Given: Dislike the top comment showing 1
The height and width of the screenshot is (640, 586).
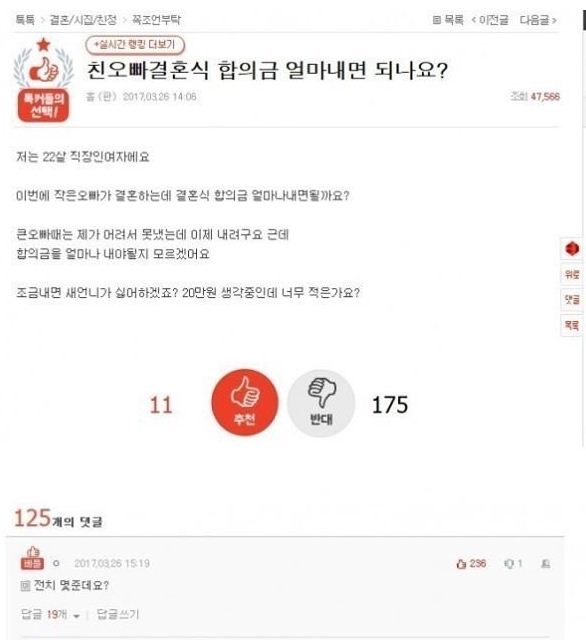Looking at the screenshot, I should point(513,564).
